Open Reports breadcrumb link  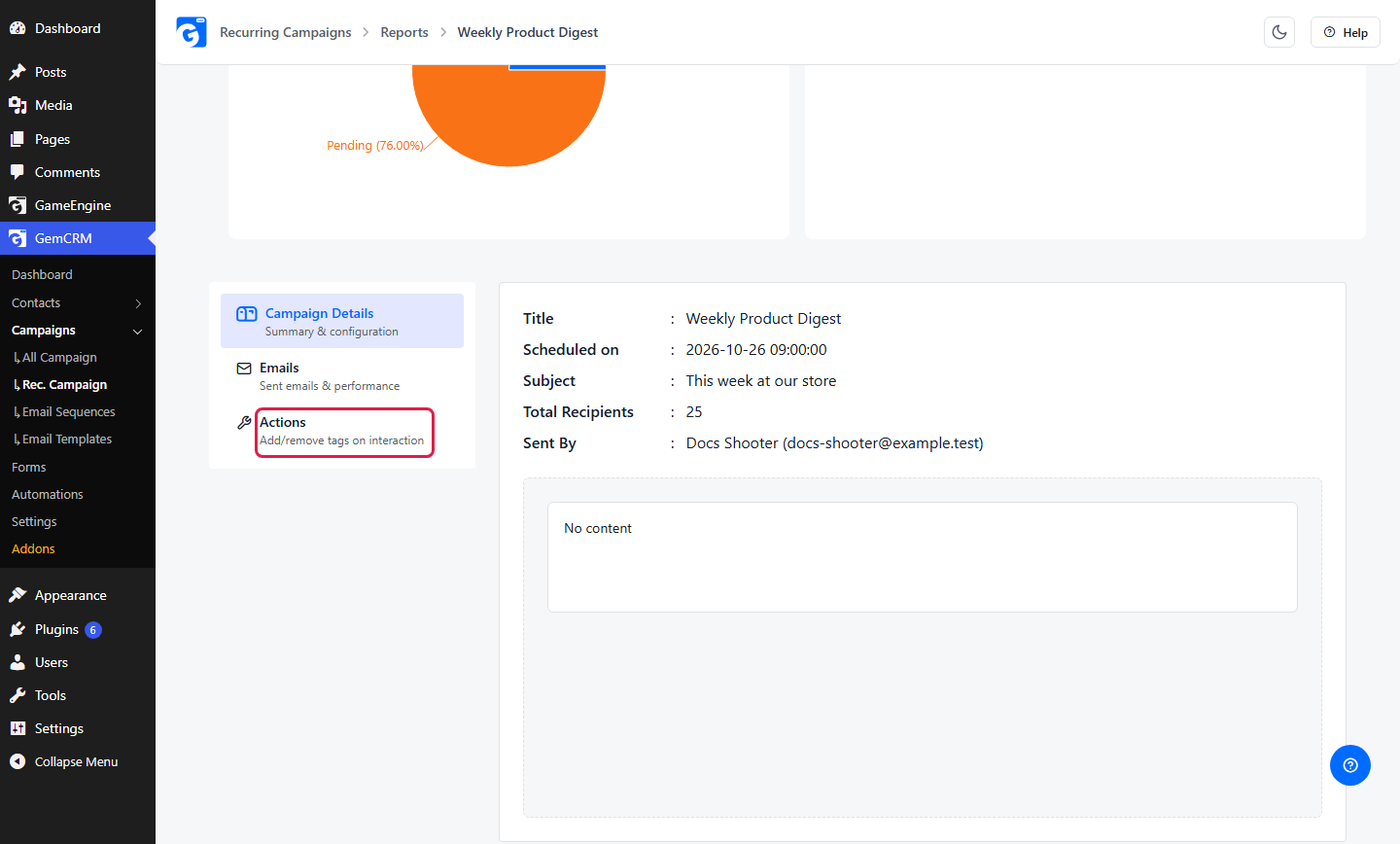404,32
